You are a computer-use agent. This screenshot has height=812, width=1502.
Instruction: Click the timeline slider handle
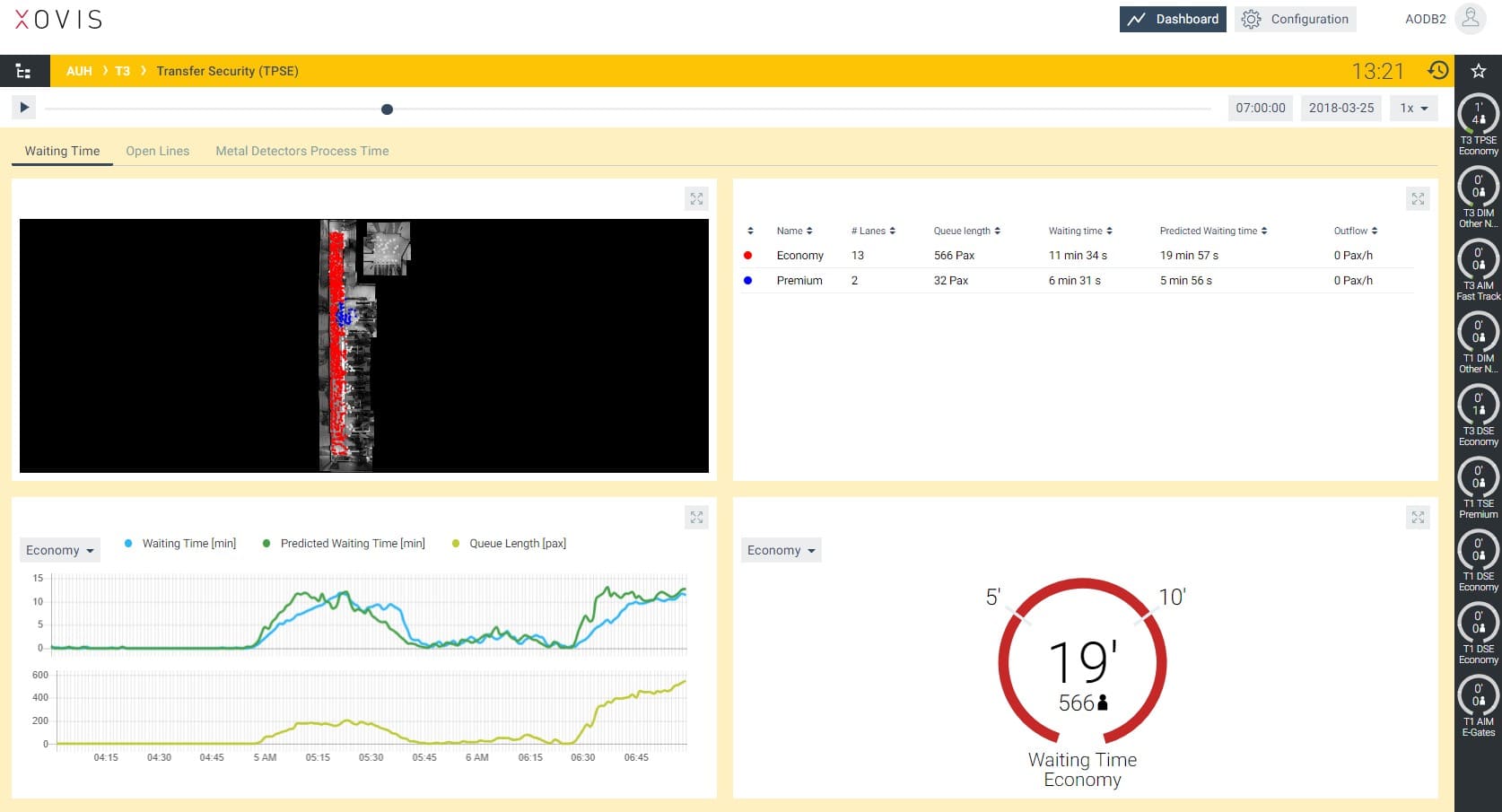[387, 109]
